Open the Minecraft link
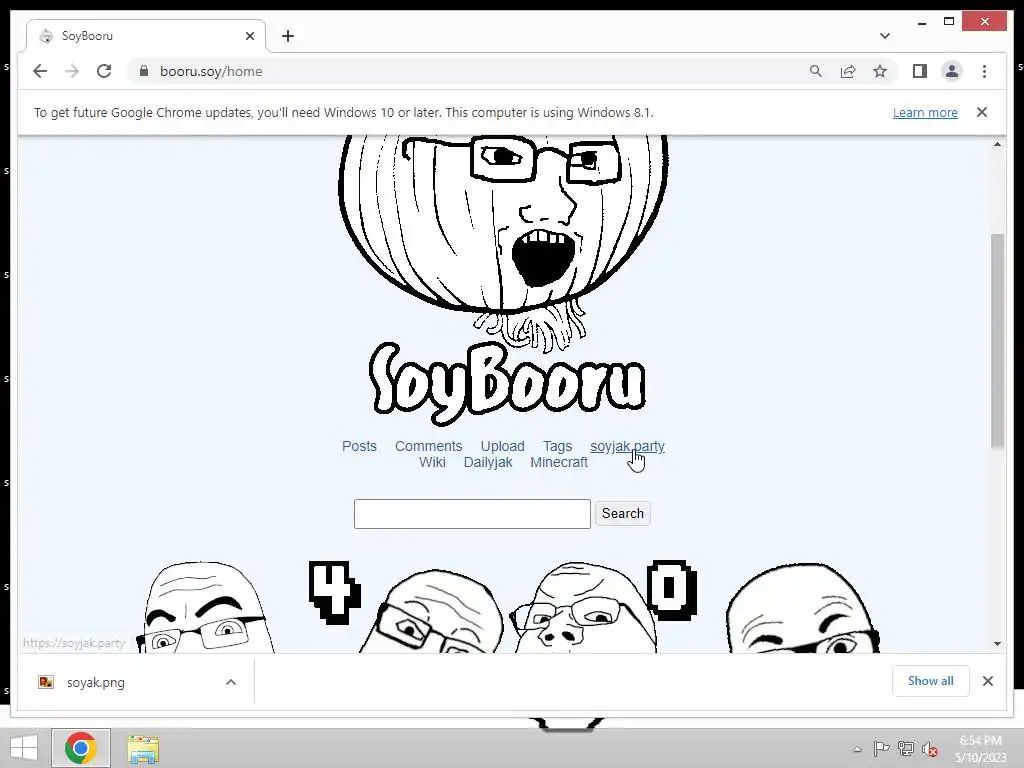The image size is (1024, 768). coord(559,462)
